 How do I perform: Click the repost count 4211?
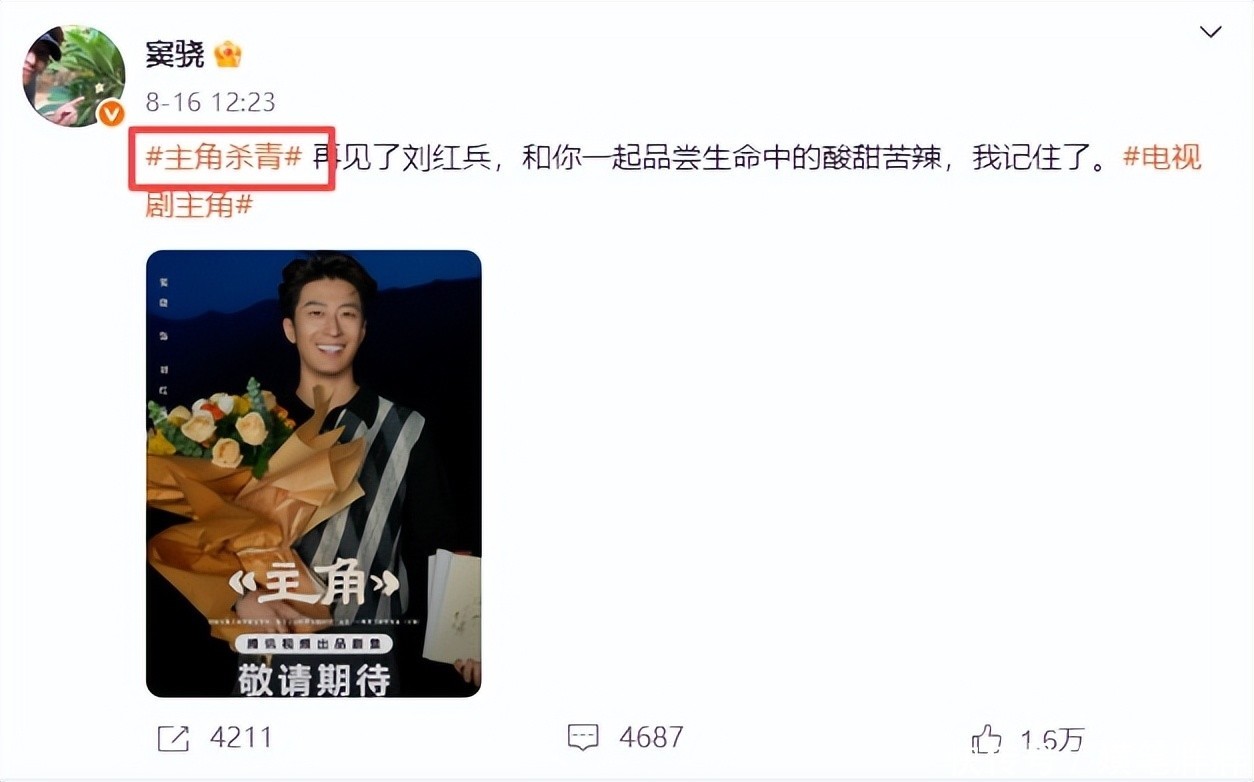click(241, 738)
